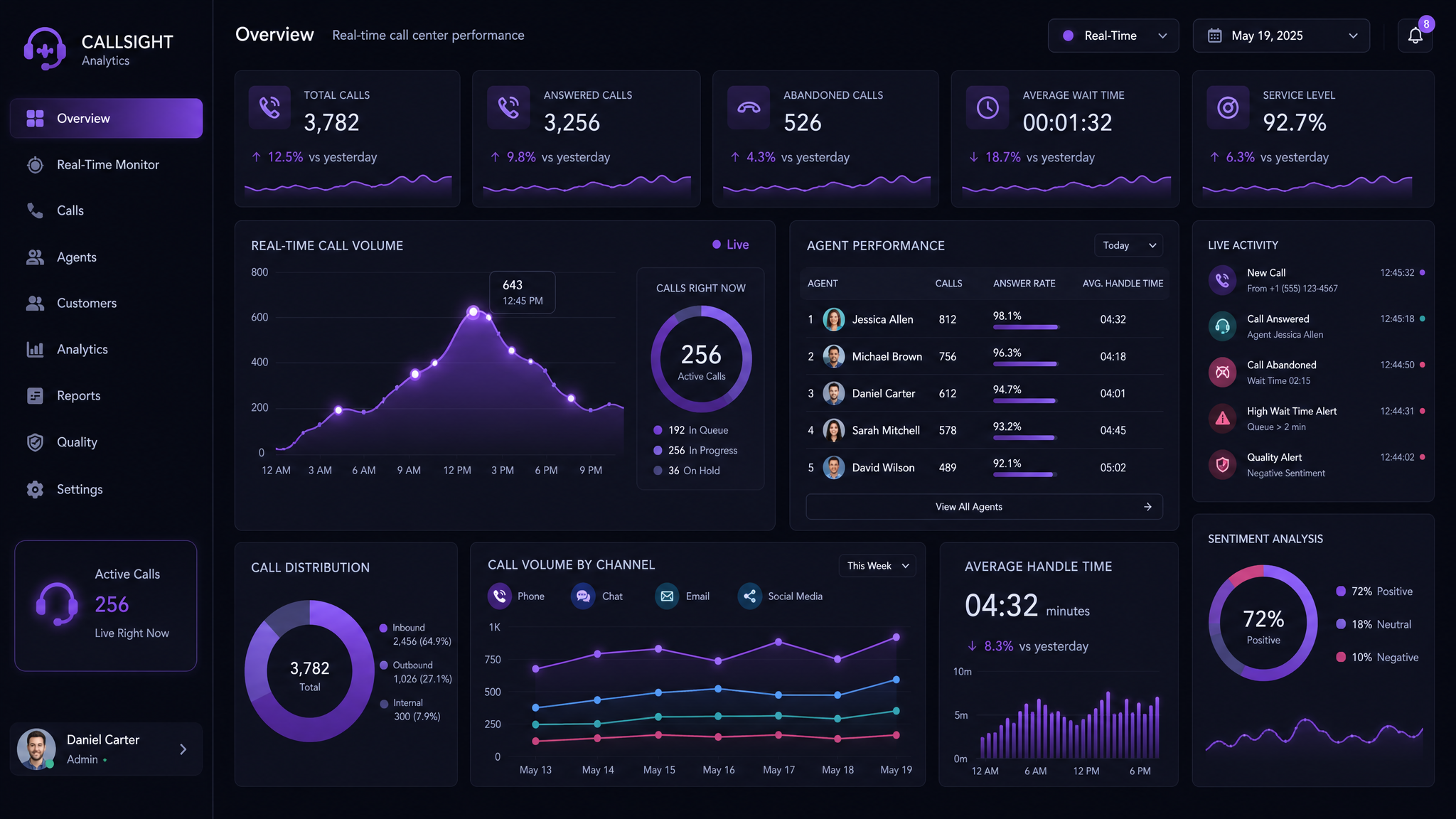Click Sarah Mitchell's answer rate bar
The height and width of the screenshot is (819, 1456).
(x=1025, y=438)
